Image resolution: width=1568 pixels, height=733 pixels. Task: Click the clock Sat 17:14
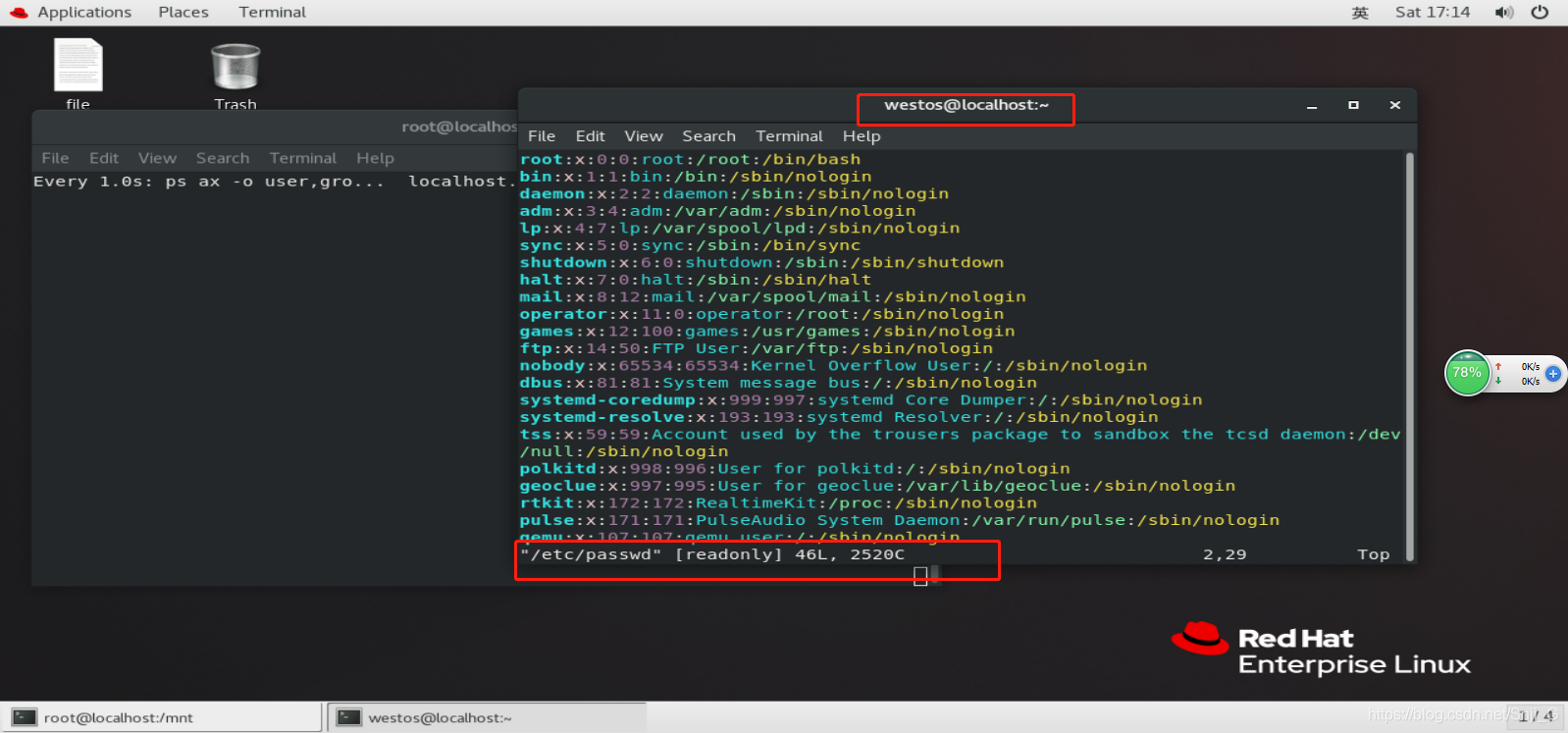tap(1433, 12)
